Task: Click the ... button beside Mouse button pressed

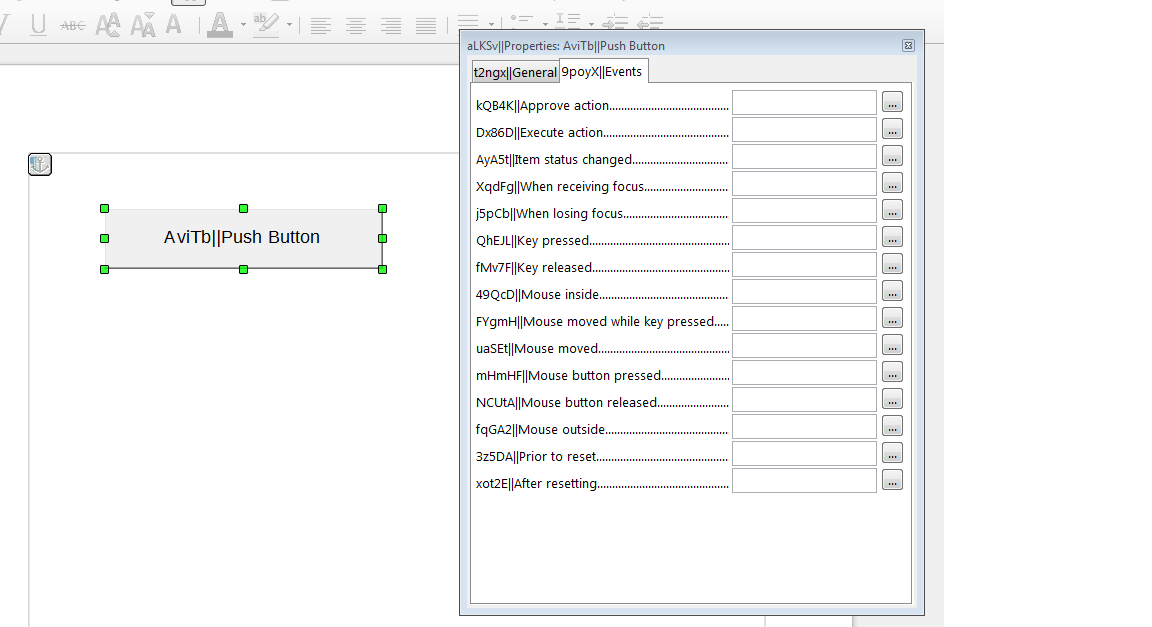Action: click(x=893, y=372)
